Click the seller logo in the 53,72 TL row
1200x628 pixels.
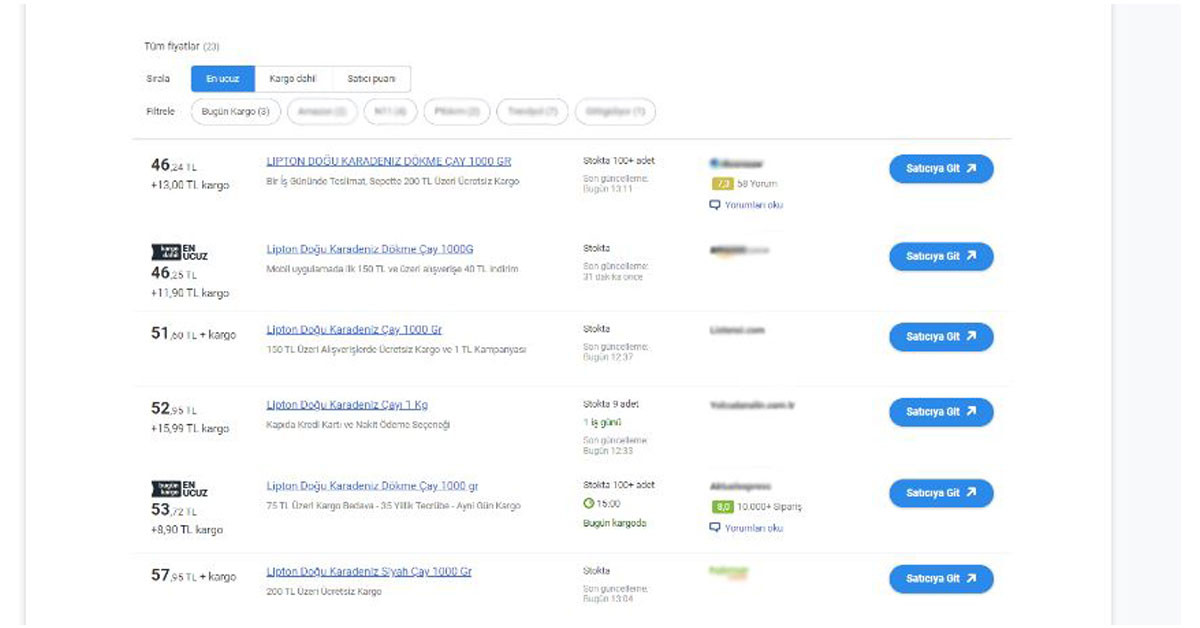(740, 486)
